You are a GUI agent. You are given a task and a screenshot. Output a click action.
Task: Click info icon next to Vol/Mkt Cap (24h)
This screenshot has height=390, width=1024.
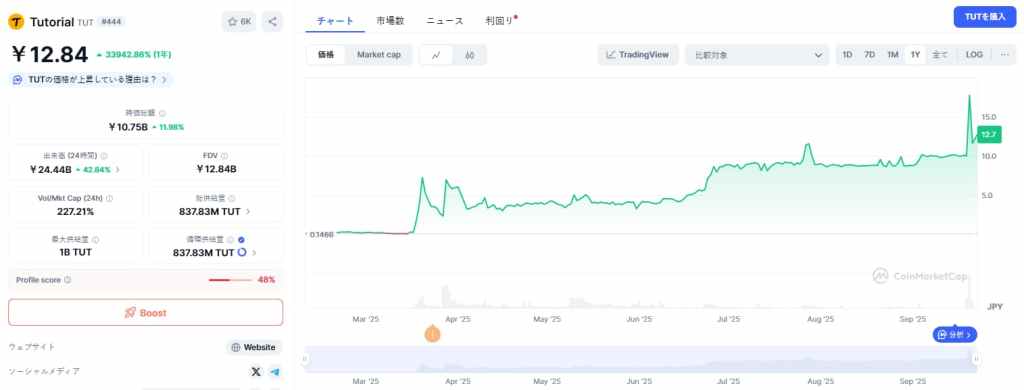(109, 198)
